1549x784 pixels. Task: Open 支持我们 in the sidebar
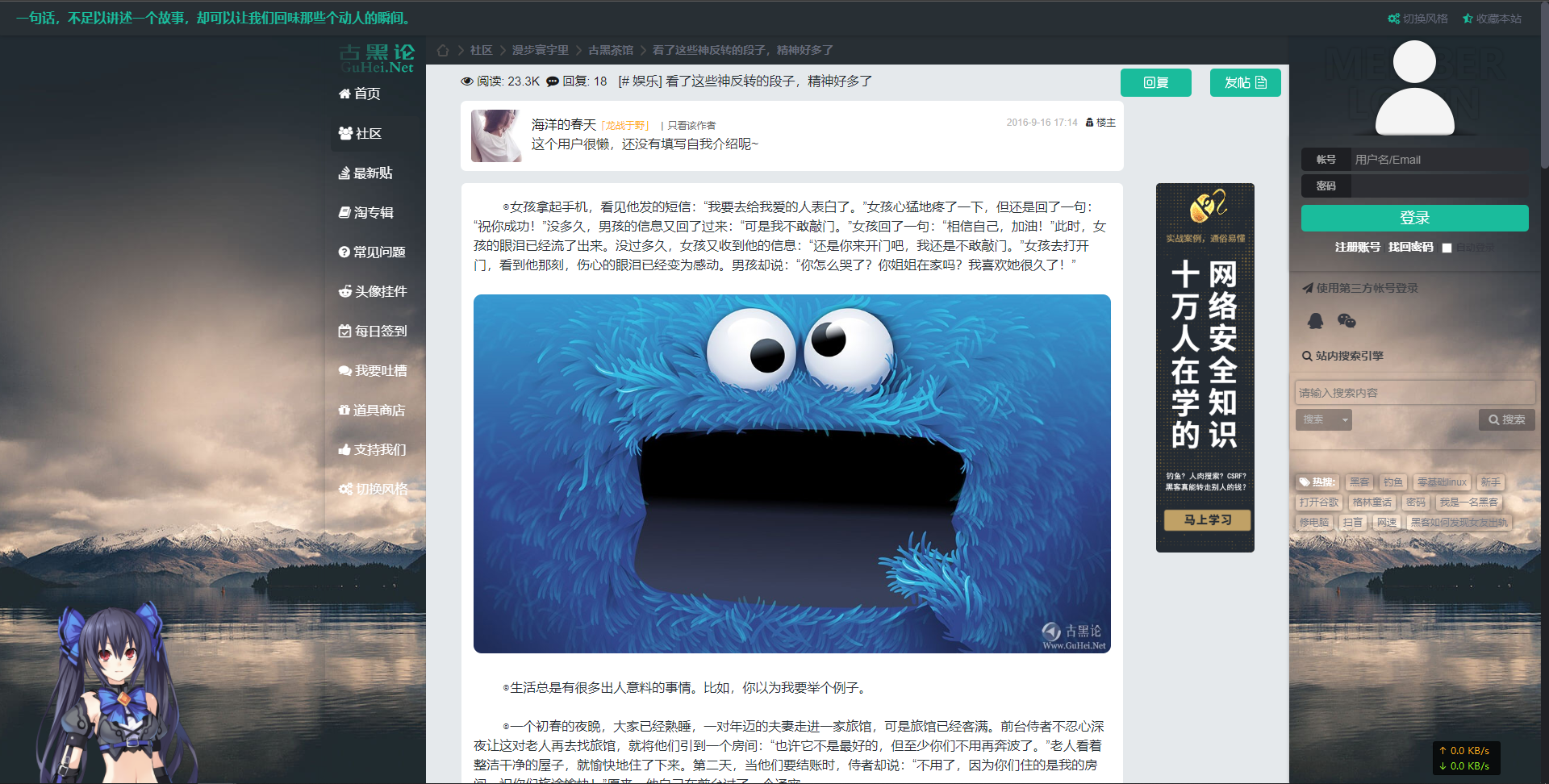[373, 449]
